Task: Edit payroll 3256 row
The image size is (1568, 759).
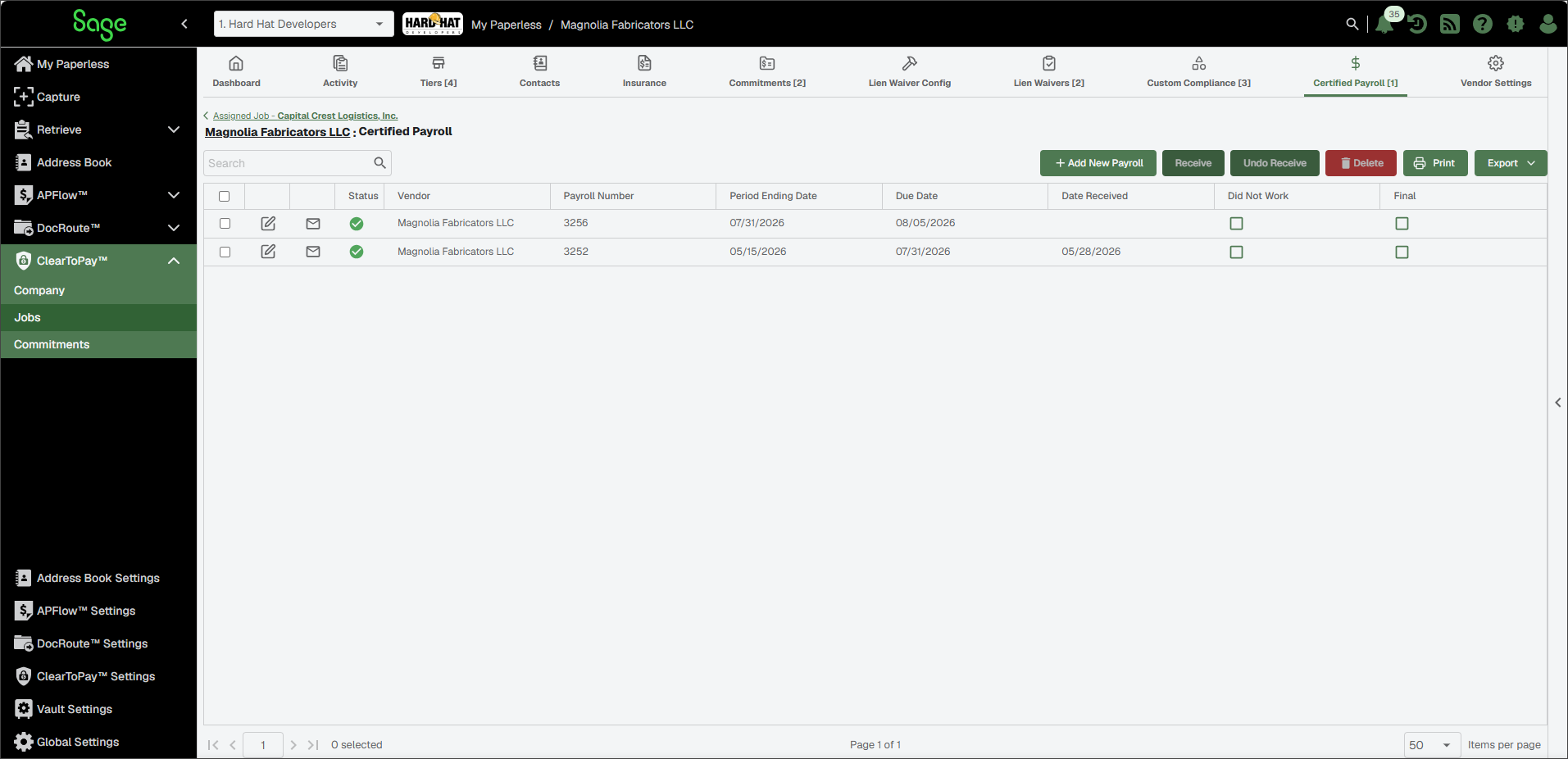Action: (x=268, y=224)
